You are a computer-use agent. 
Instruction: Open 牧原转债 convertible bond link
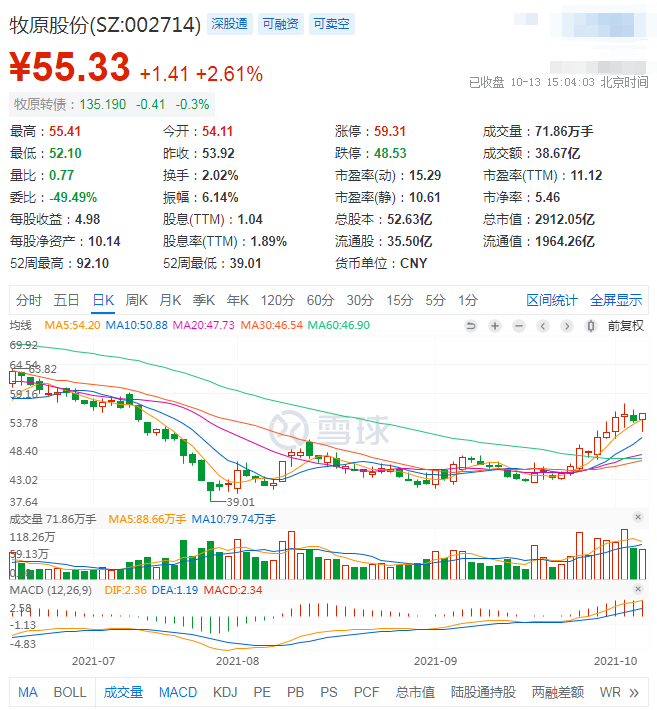point(112,105)
